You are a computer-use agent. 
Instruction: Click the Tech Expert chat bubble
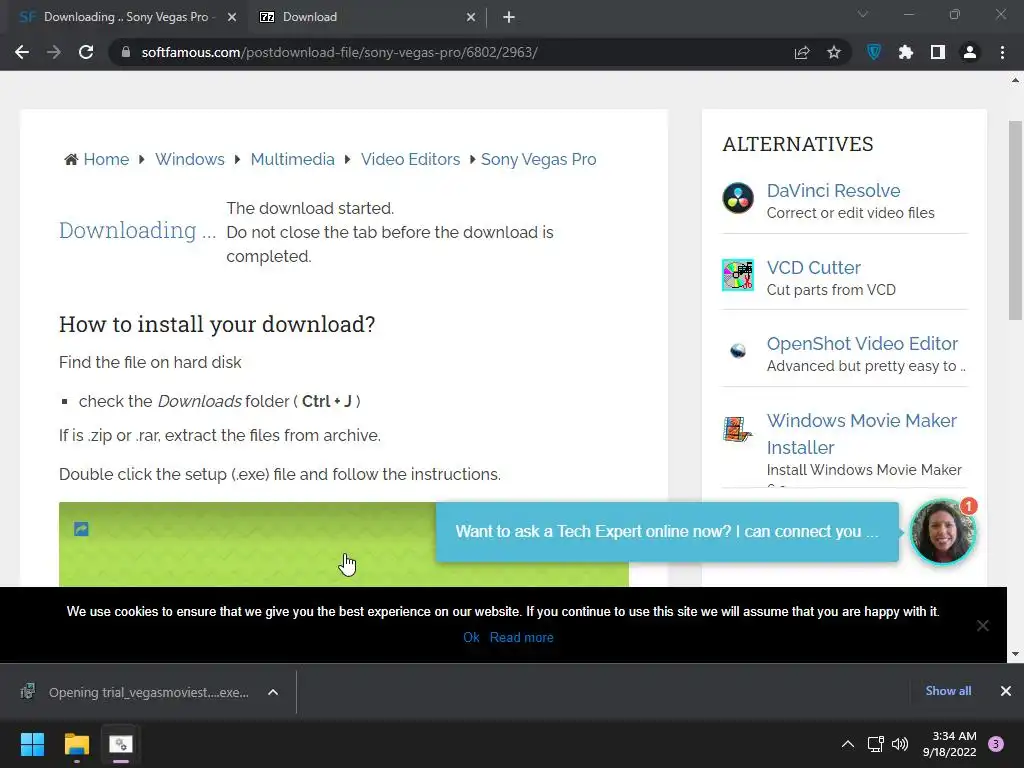(667, 532)
